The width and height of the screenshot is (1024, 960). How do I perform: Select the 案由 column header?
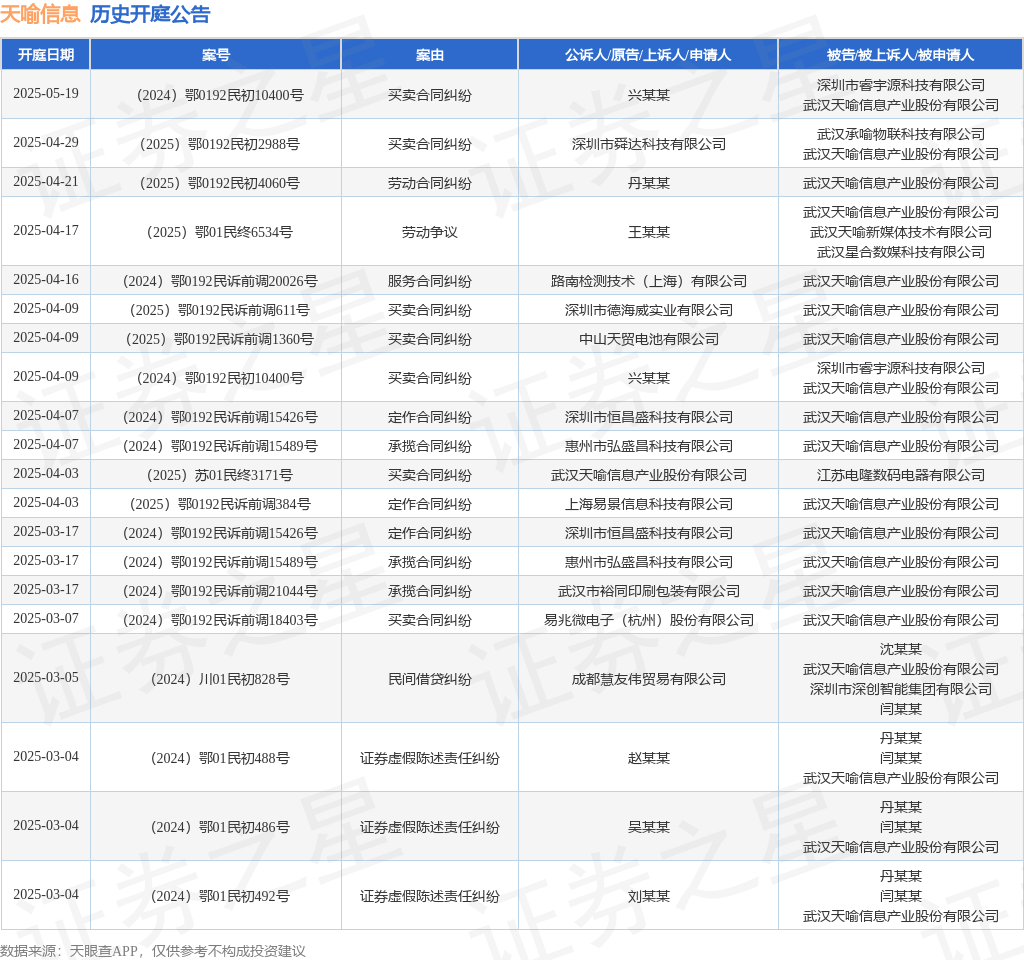pos(430,55)
